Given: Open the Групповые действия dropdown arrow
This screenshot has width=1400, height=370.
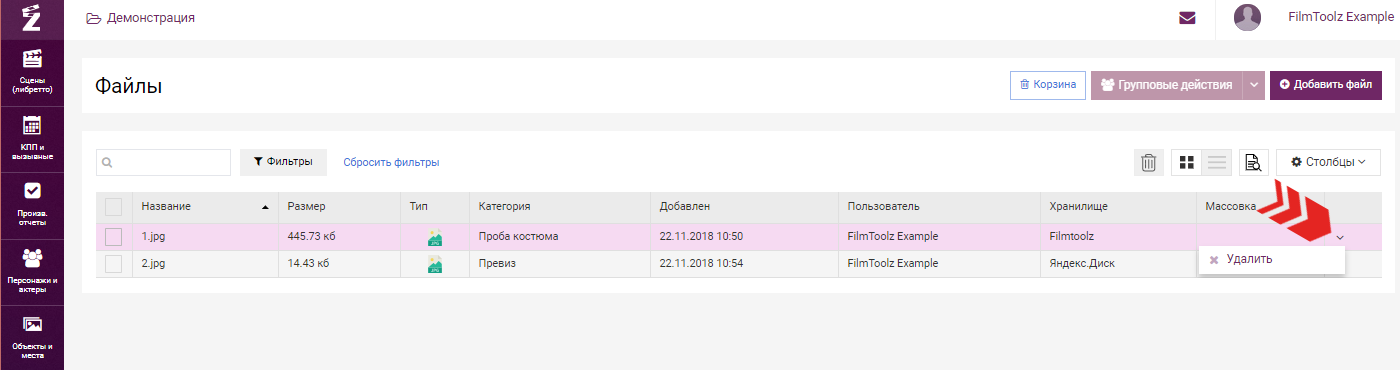Looking at the screenshot, I should (1254, 85).
